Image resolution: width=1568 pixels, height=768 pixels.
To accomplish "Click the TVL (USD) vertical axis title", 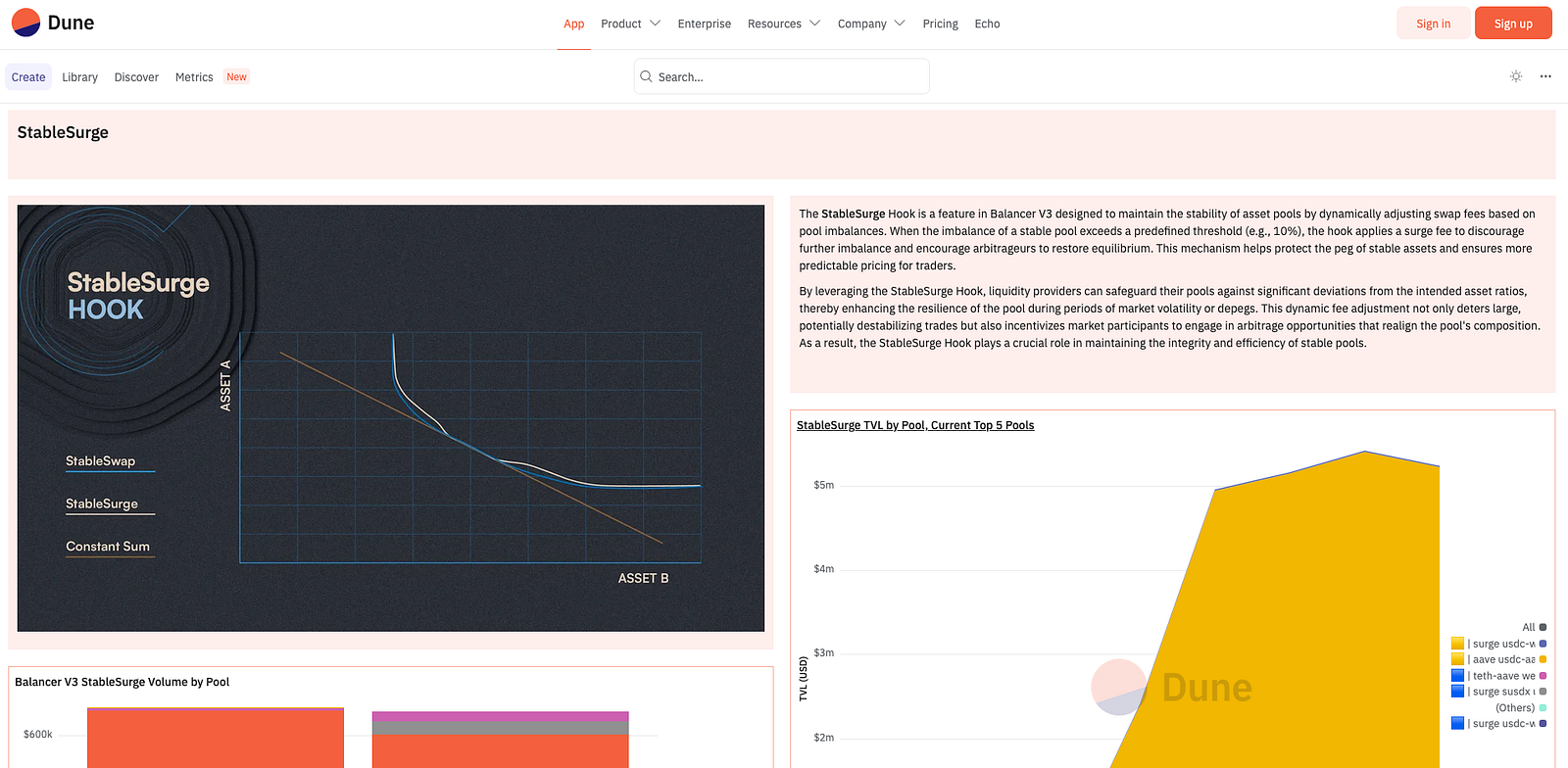I will 804,679.
